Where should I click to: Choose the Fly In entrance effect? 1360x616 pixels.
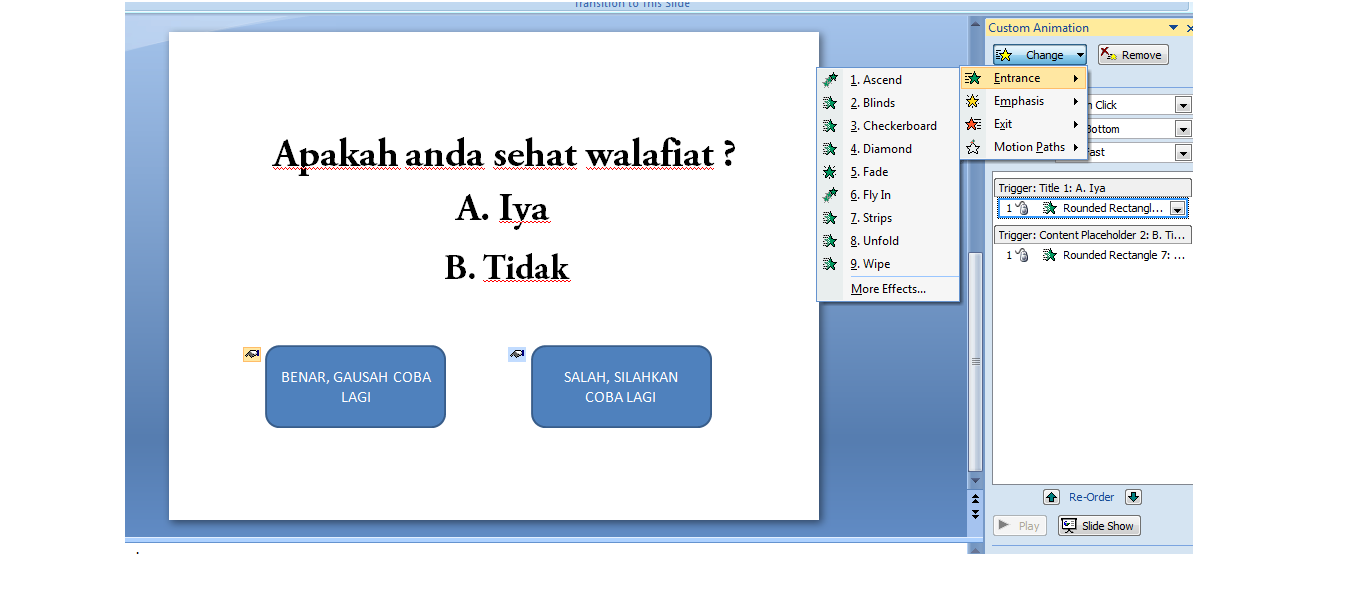(x=872, y=194)
